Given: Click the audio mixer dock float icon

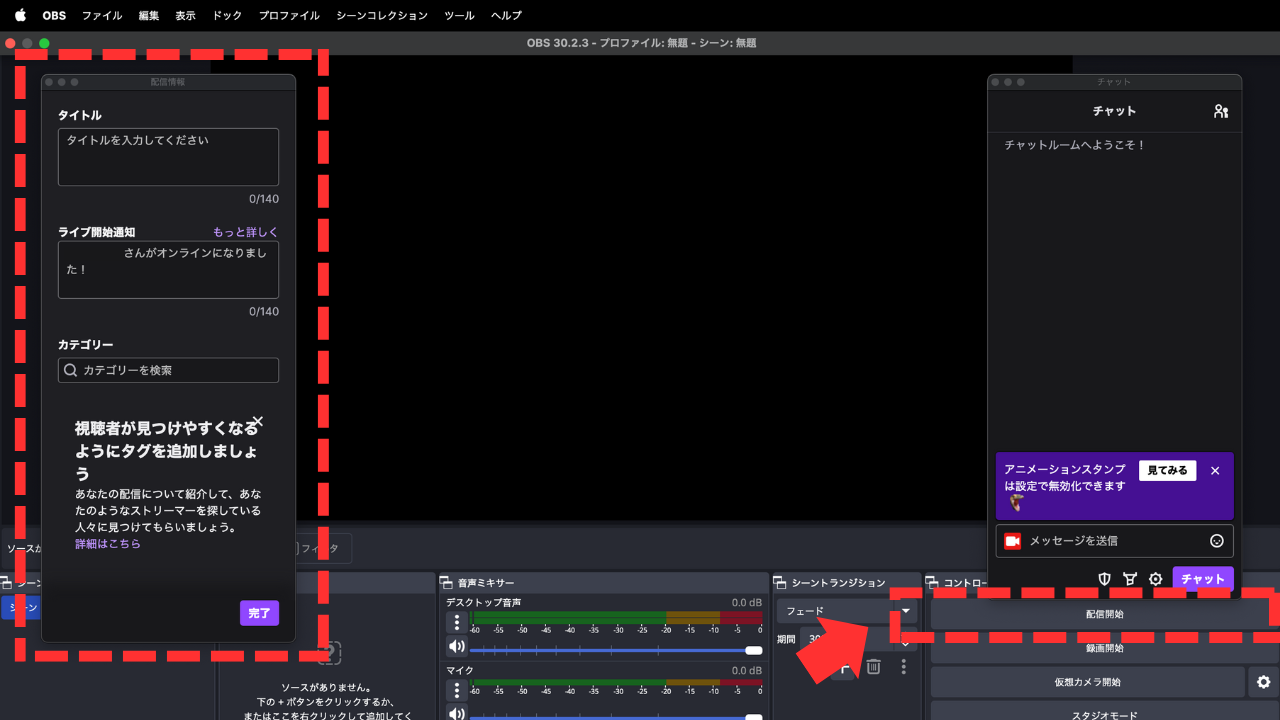Looking at the screenshot, I should pos(446,583).
